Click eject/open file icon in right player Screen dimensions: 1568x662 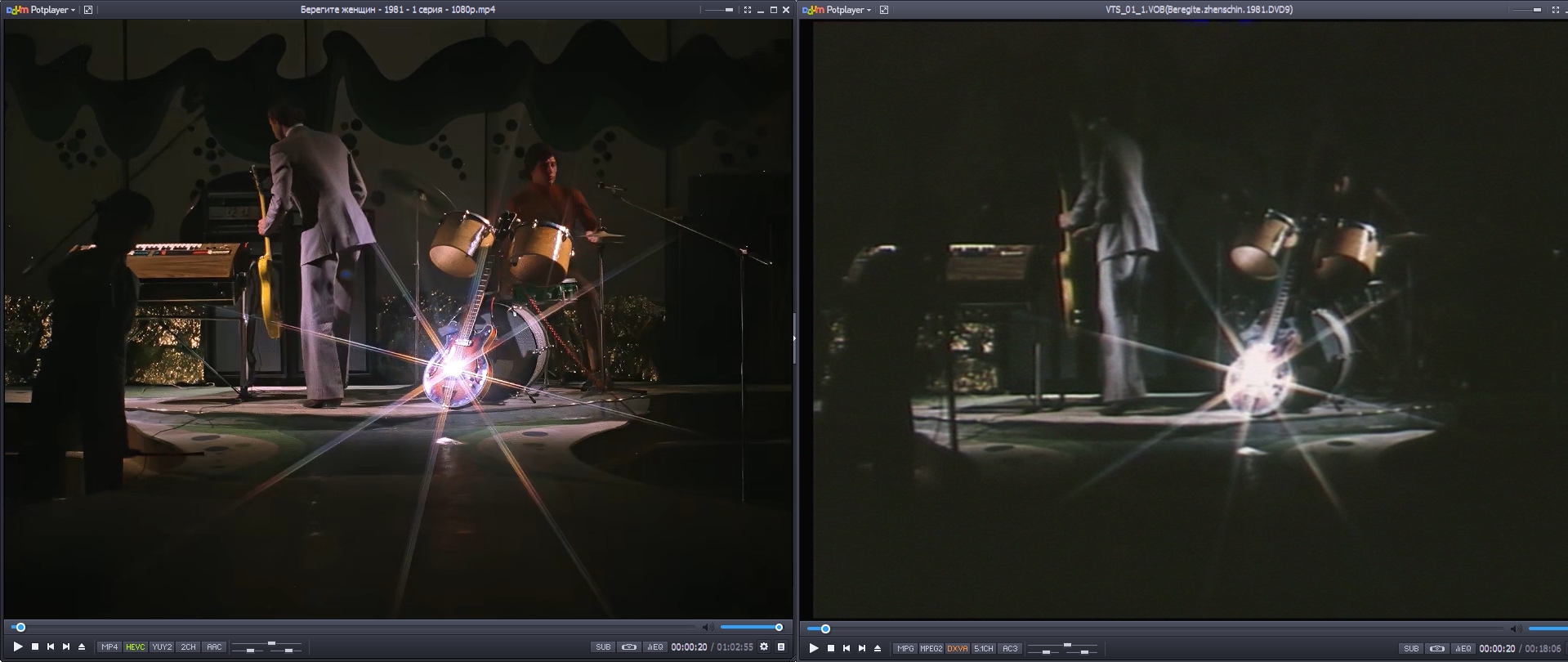pyautogui.click(x=878, y=648)
